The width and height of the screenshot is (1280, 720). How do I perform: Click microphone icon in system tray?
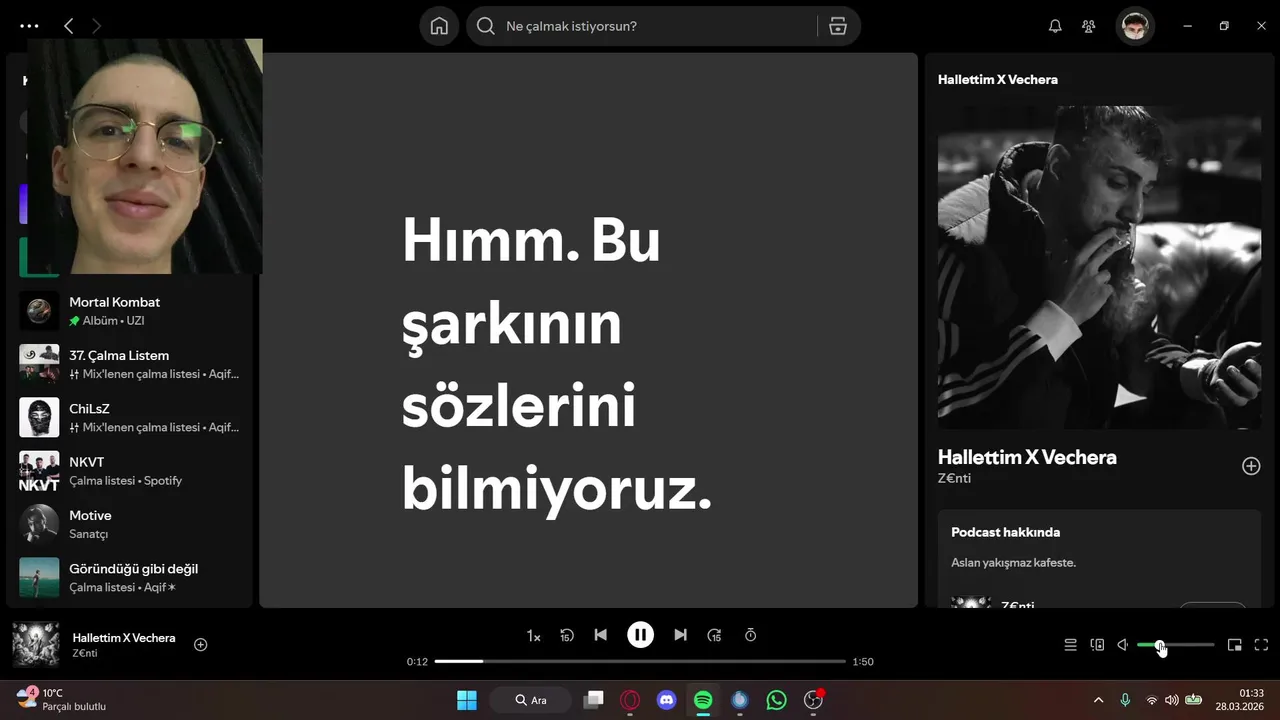pos(1125,700)
